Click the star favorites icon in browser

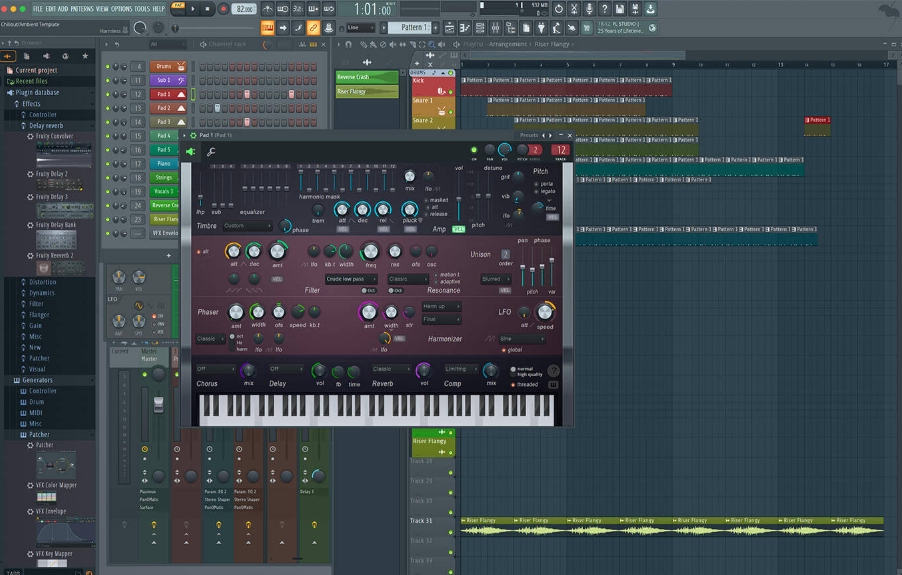point(85,56)
